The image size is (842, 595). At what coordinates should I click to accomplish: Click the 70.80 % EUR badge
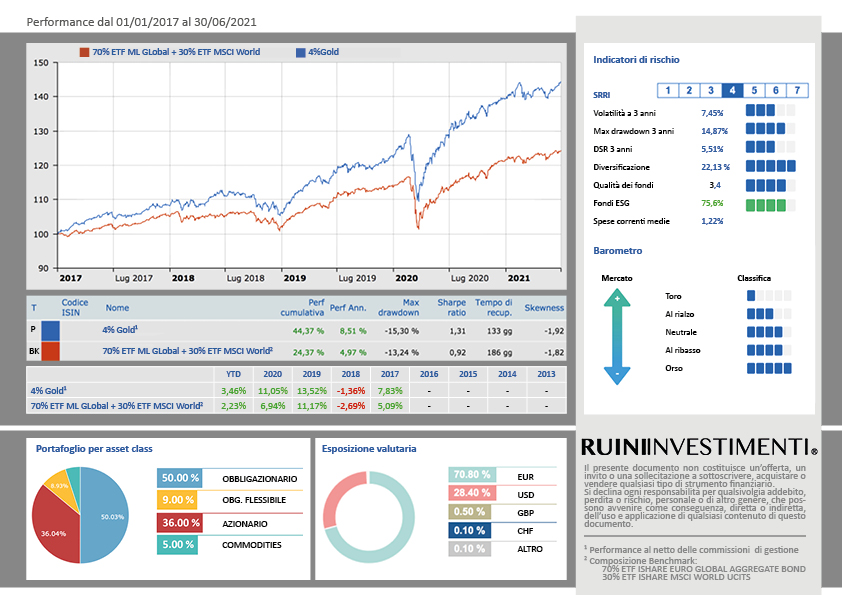click(472, 475)
